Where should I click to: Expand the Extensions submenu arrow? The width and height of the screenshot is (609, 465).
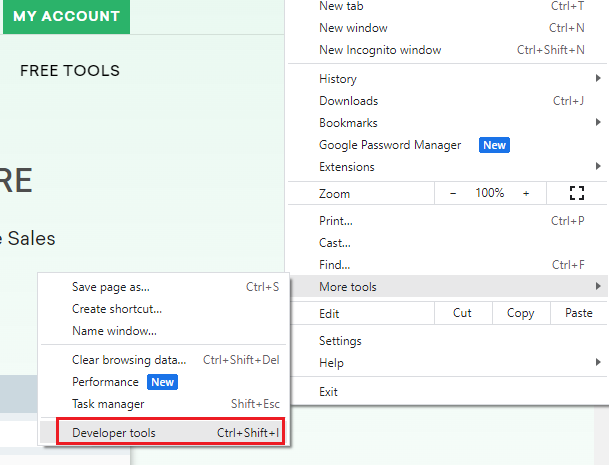click(x=598, y=166)
